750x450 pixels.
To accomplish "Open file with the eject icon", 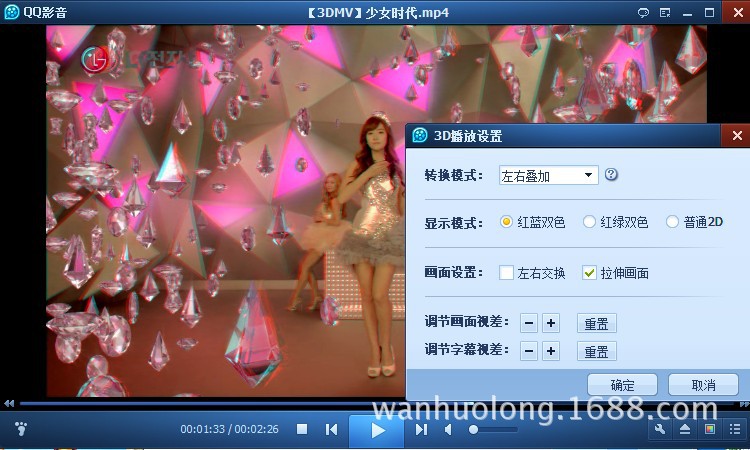I will [685, 429].
